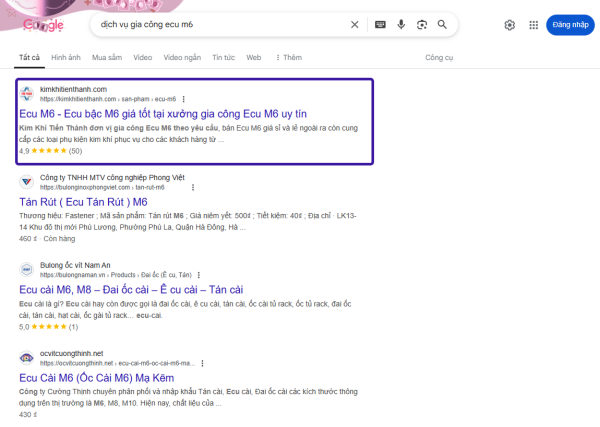Open Google Lens image search
This screenshot has width=600, height=427.
coord(421,25)
